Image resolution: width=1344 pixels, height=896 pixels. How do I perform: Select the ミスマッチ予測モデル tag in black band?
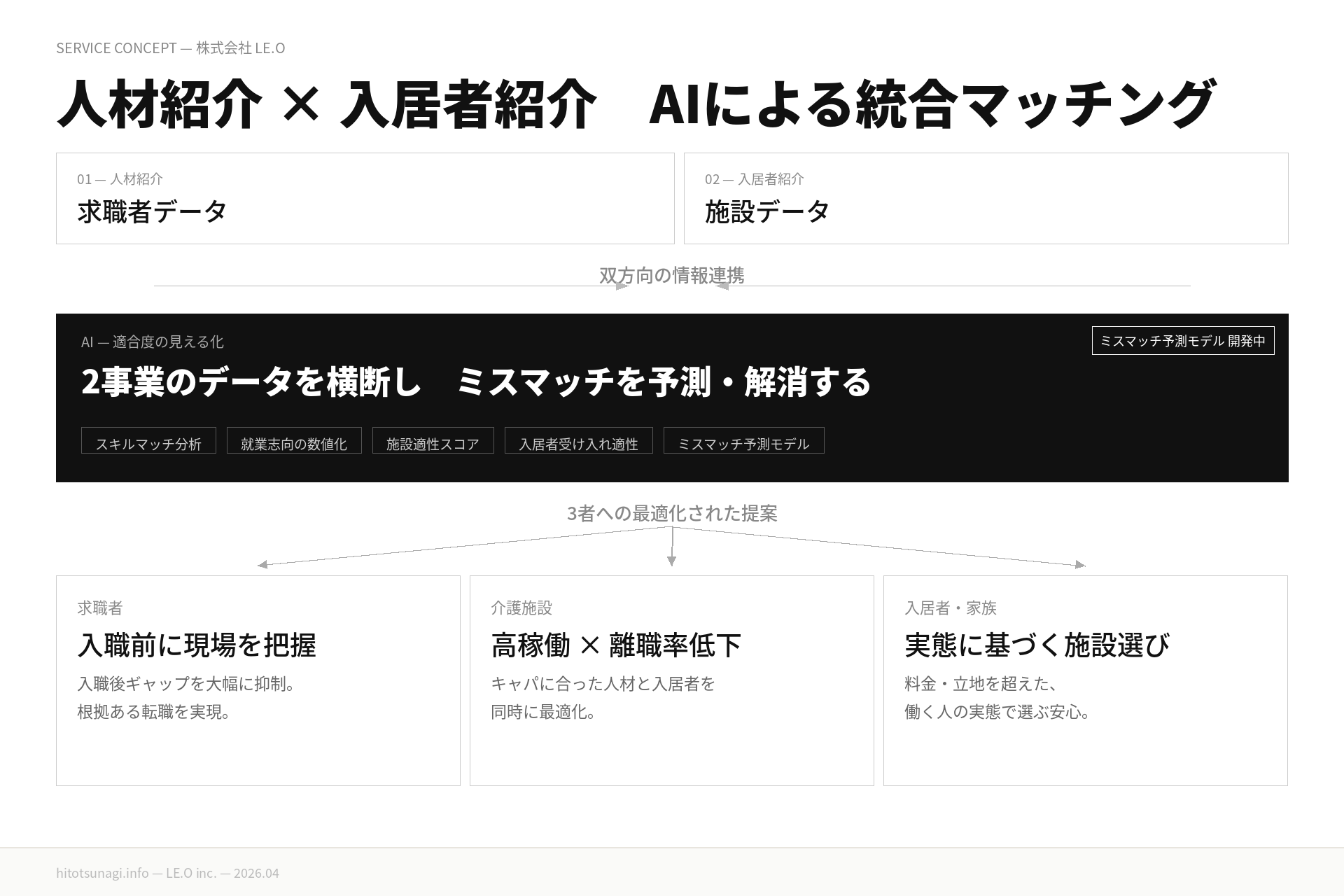743,442
